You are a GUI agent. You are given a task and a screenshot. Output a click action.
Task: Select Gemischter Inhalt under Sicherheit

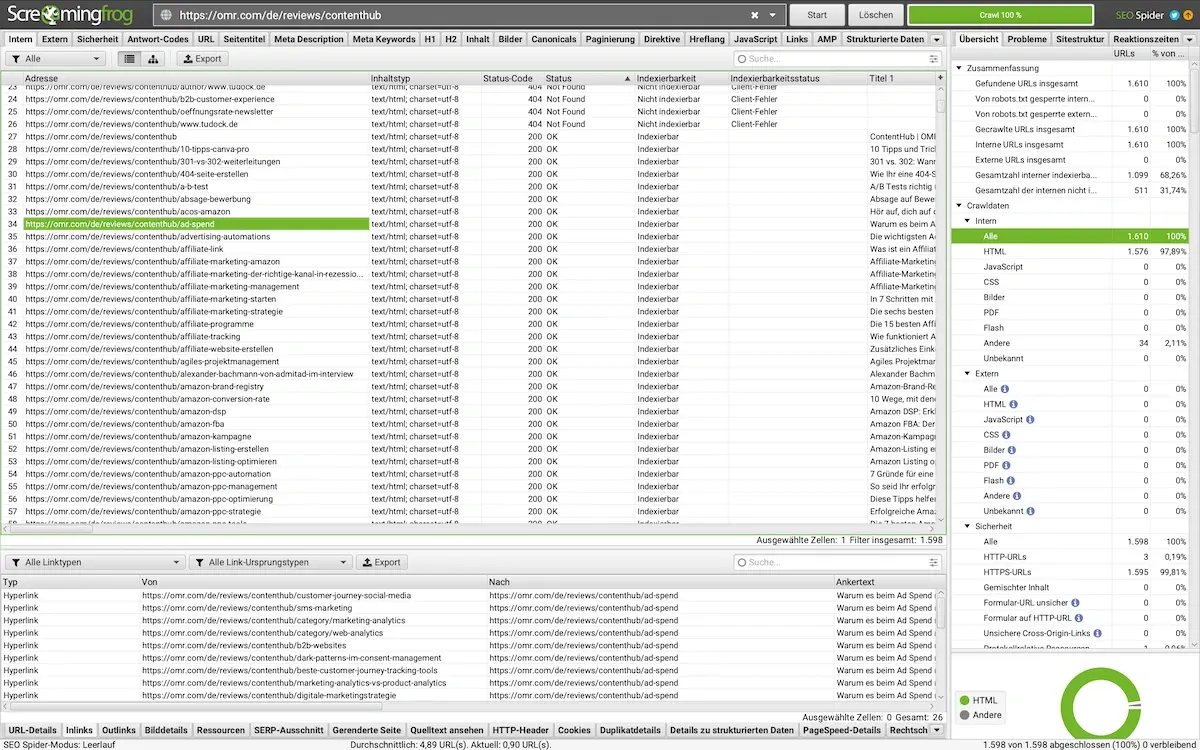pos(1070,587)
